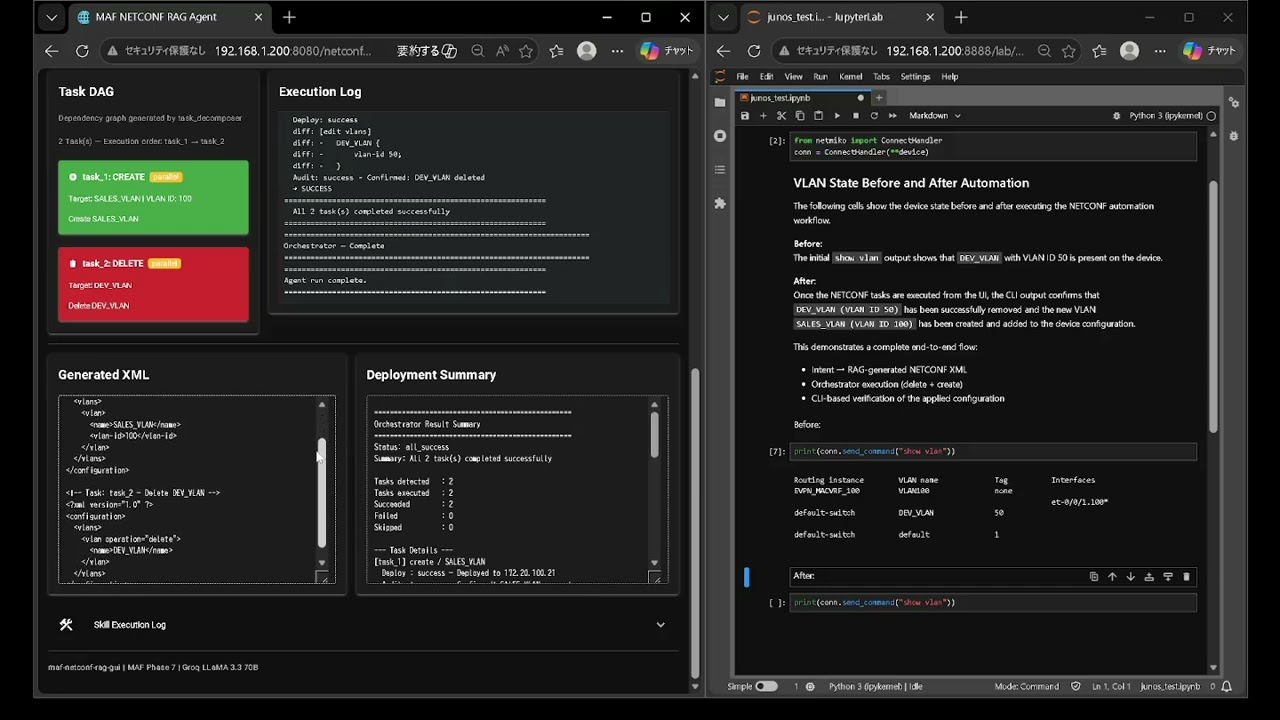Click Ln 1, Col 1 status entry
Screen dimensions: 1280x720
pos(1111,687)
